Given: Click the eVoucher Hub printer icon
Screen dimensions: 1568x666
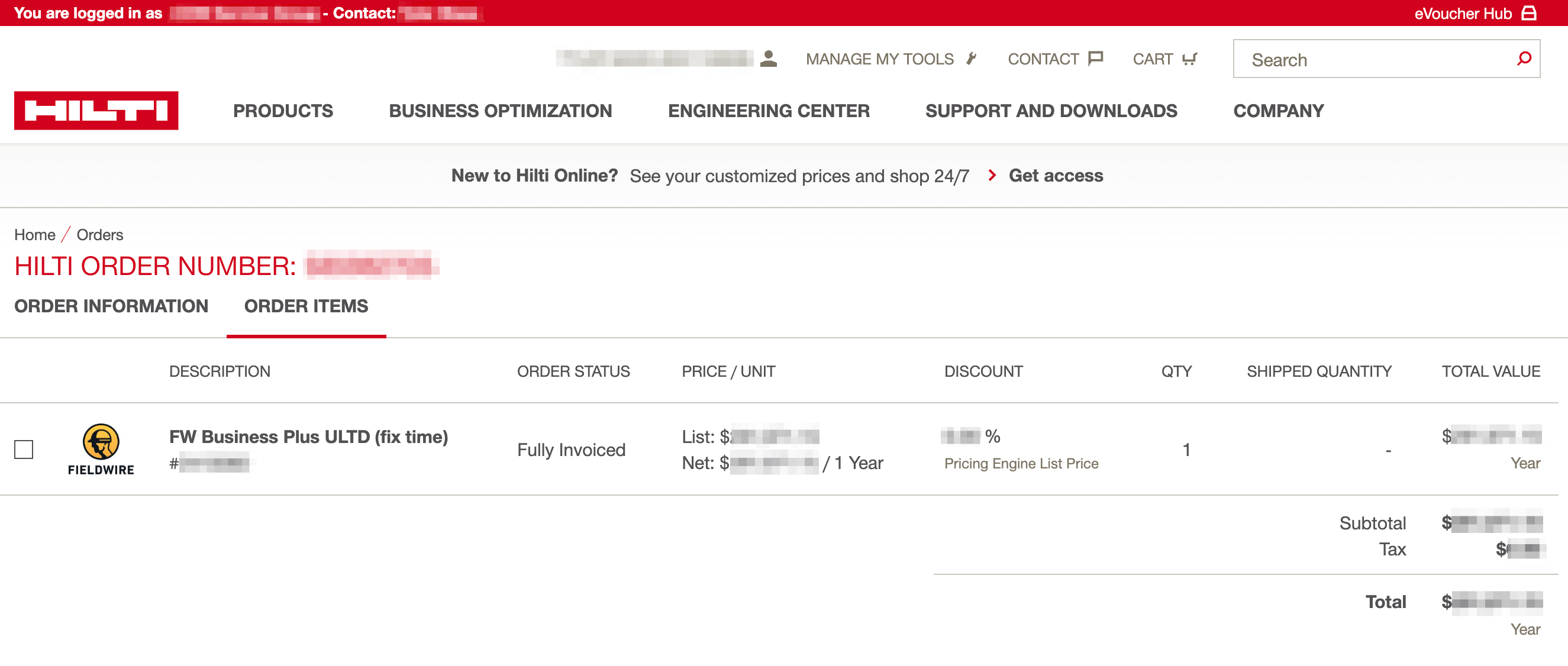Looking at the screenshot, I should [1529, 13].
